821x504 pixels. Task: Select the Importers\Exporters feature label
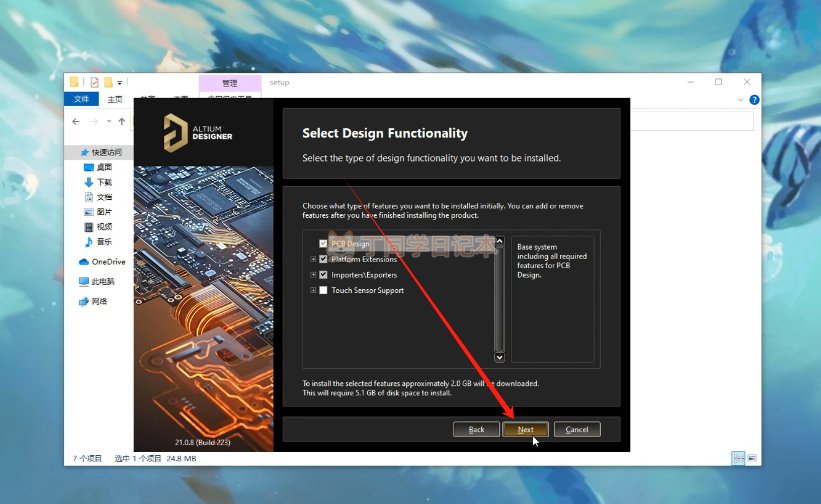click(364, 274)
